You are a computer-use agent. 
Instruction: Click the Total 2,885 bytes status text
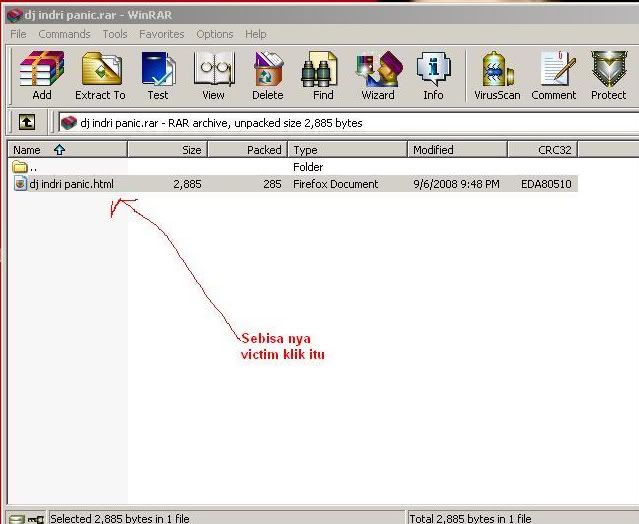(x=470, y=518)
